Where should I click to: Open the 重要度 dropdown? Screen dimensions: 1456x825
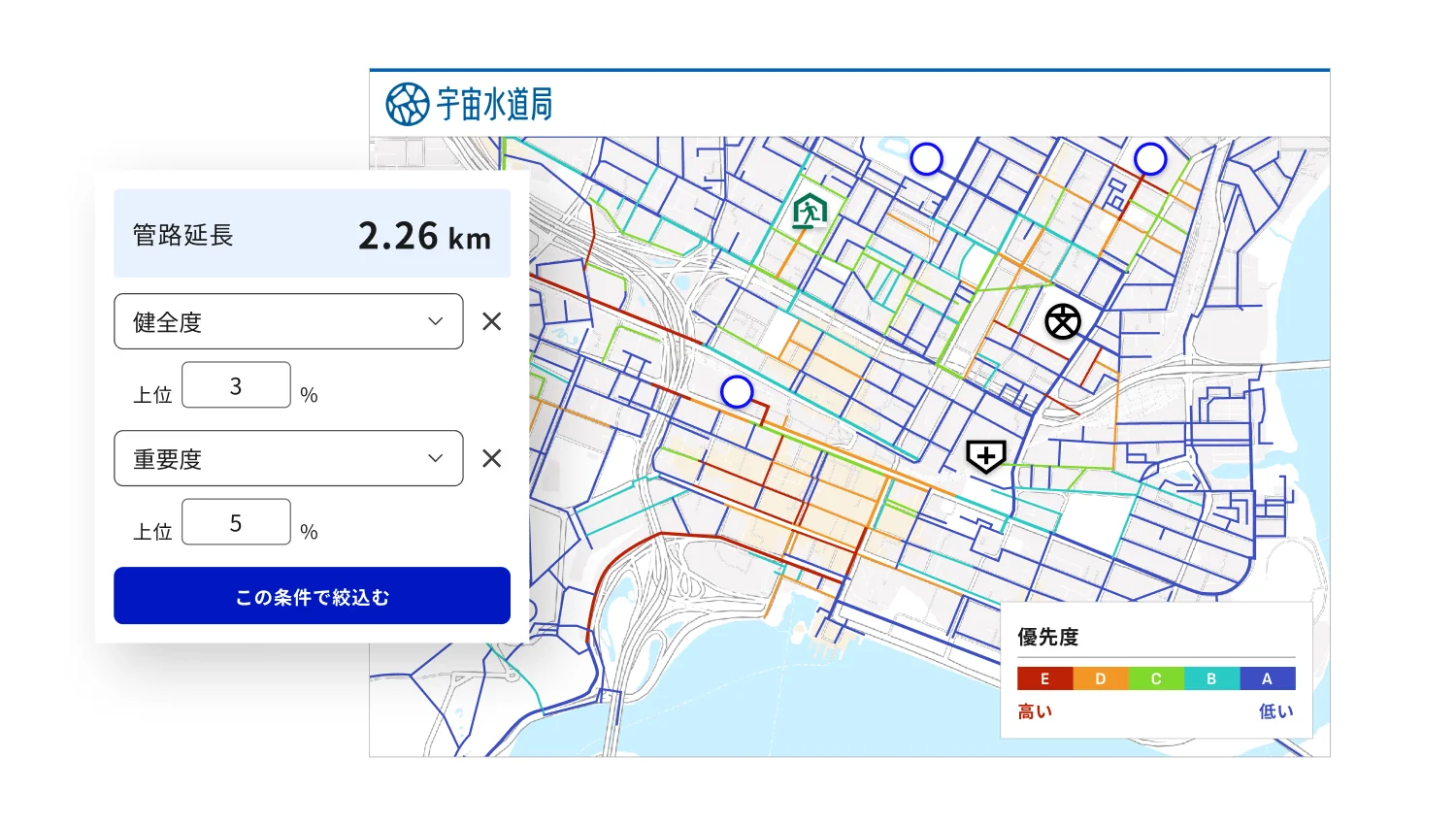(x=288, y=458)
